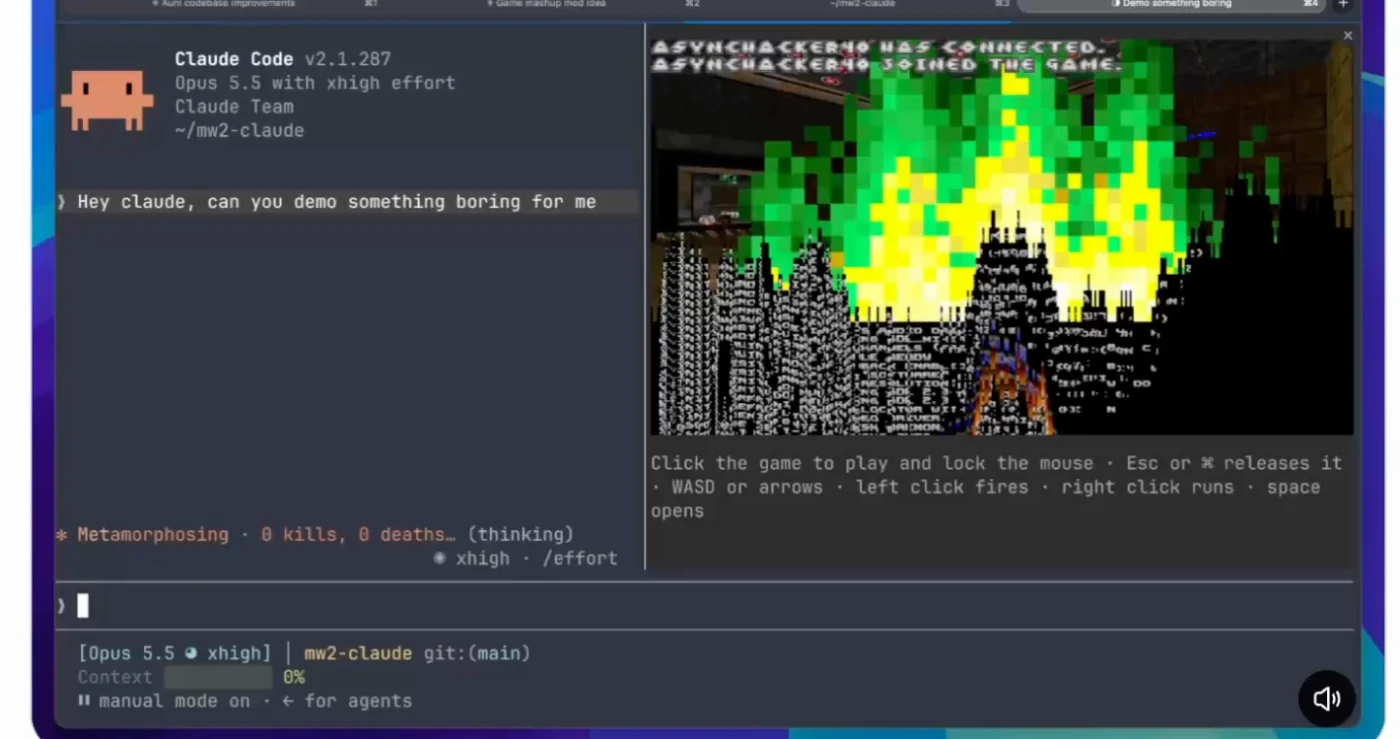This screenshot has width=1400, height=739.
Task: Click 'Opus 5.5 with xhigh effort' header text
Action: point(315,83)
